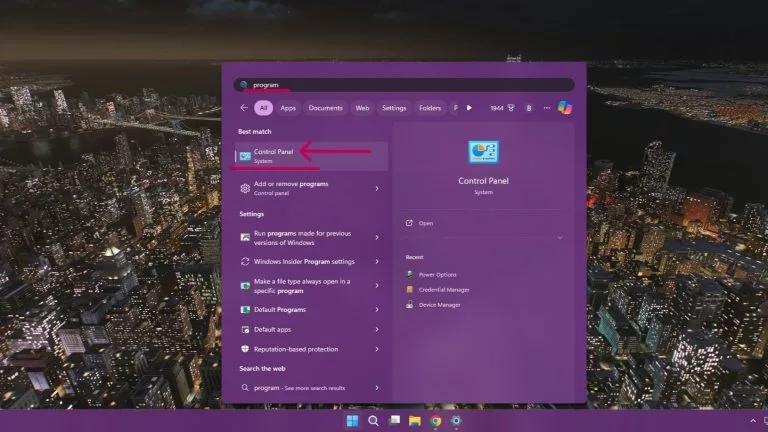Expand Add or remove programs chevron
The height and width of the screenshot is (432, 768).
(377, 188)
